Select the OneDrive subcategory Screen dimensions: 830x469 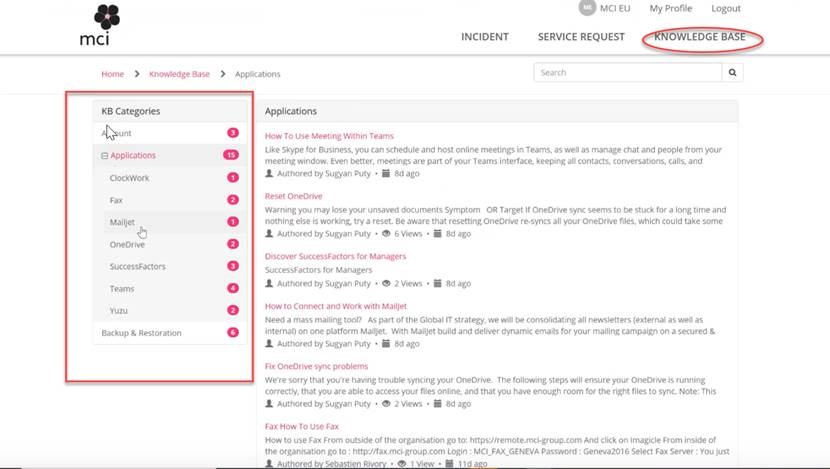tap(127, 245)
